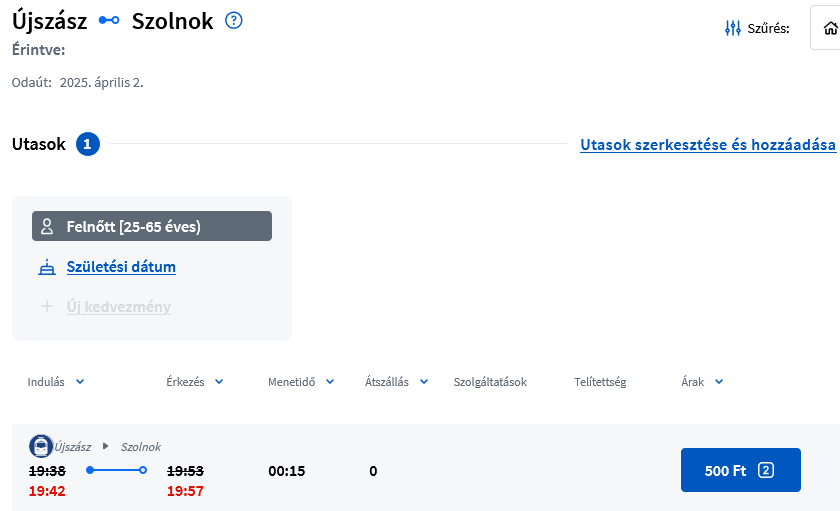Image resolution: width=840 pixels, height=511 pixels.
Task: Sort by Indulás column chevron
Action: [80, 381]
